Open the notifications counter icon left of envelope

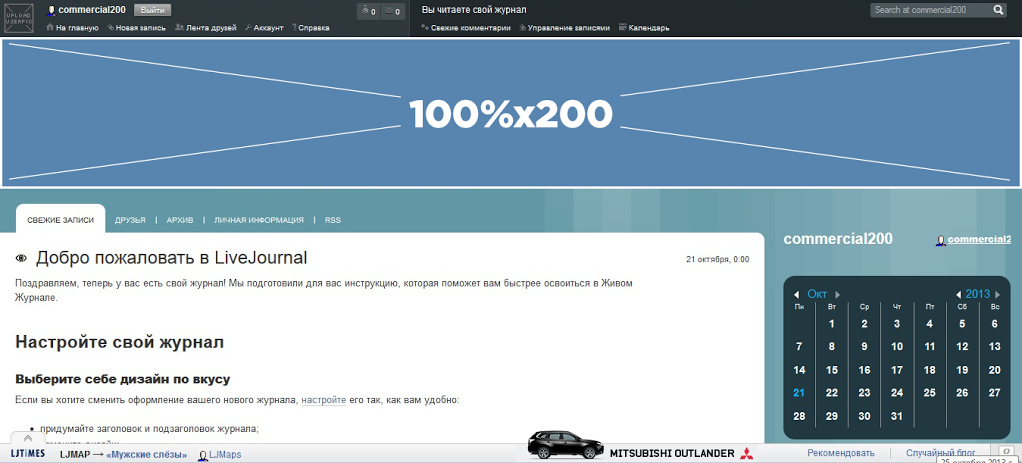tap(367, 11)
